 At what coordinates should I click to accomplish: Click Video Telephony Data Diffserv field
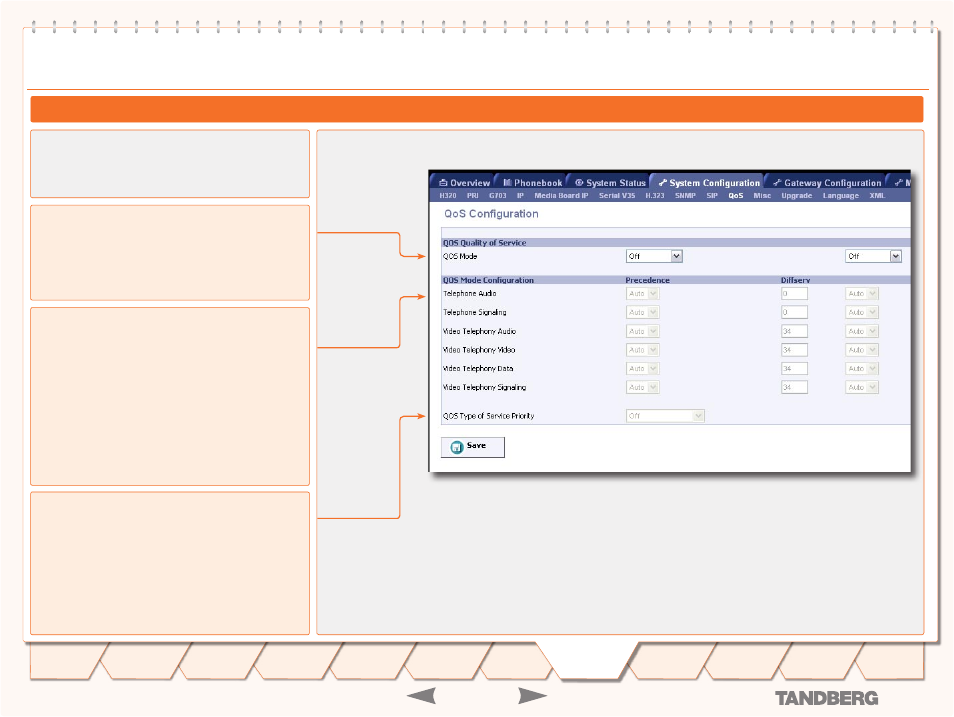pyautogui.click(x=795, y=368)
